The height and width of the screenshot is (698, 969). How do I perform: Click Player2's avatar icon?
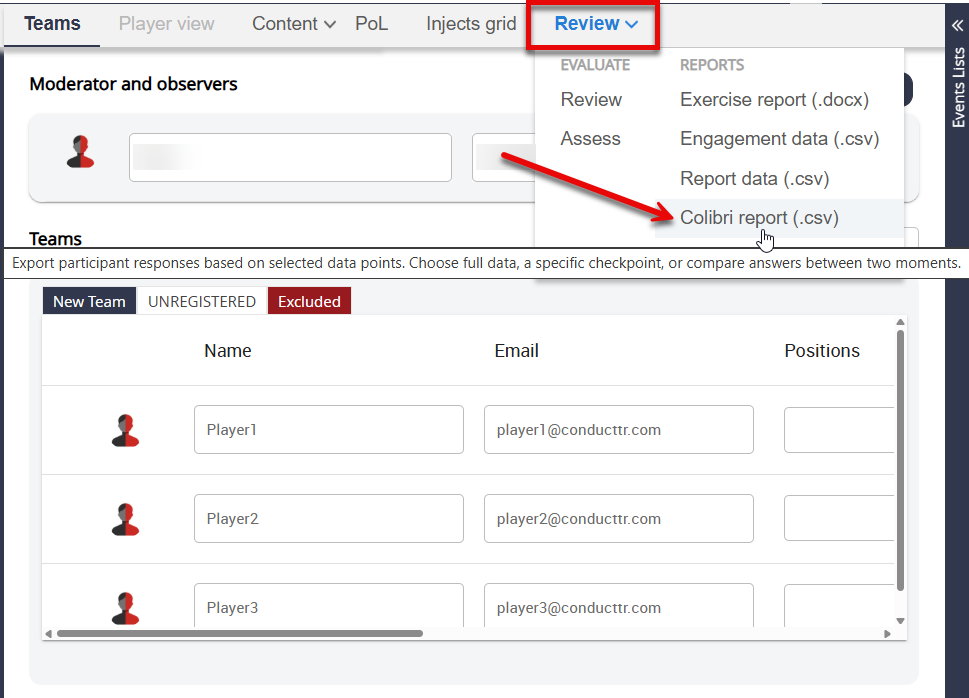(125, 519)
